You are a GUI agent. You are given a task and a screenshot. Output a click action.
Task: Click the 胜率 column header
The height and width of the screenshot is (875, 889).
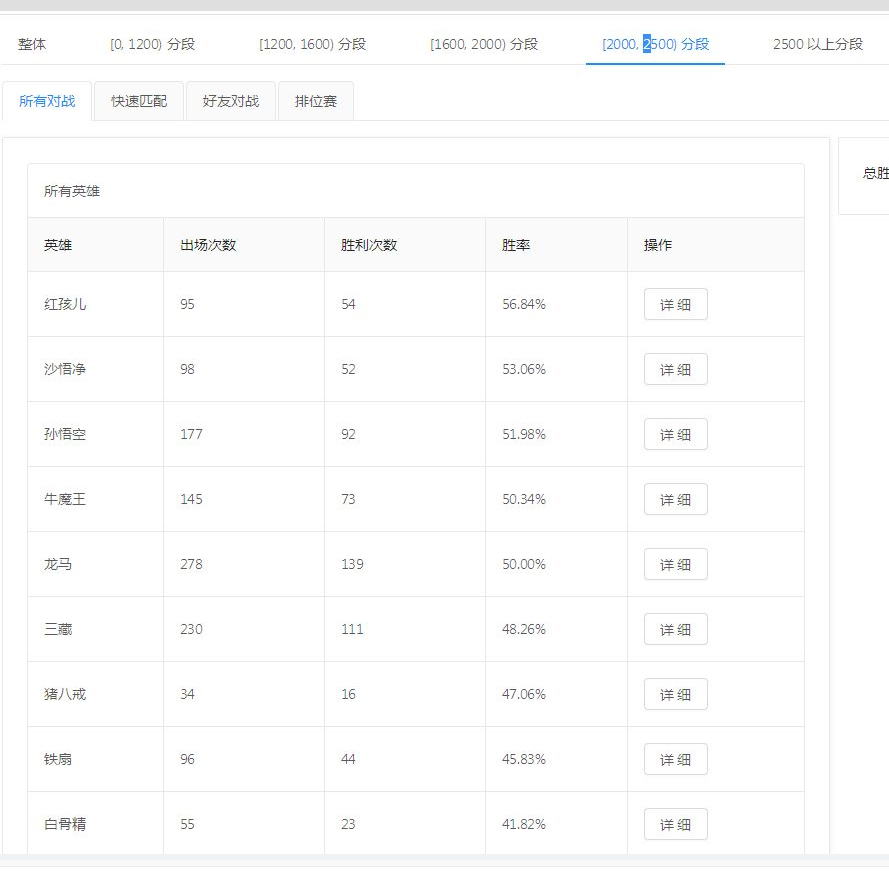pos(516,245)
